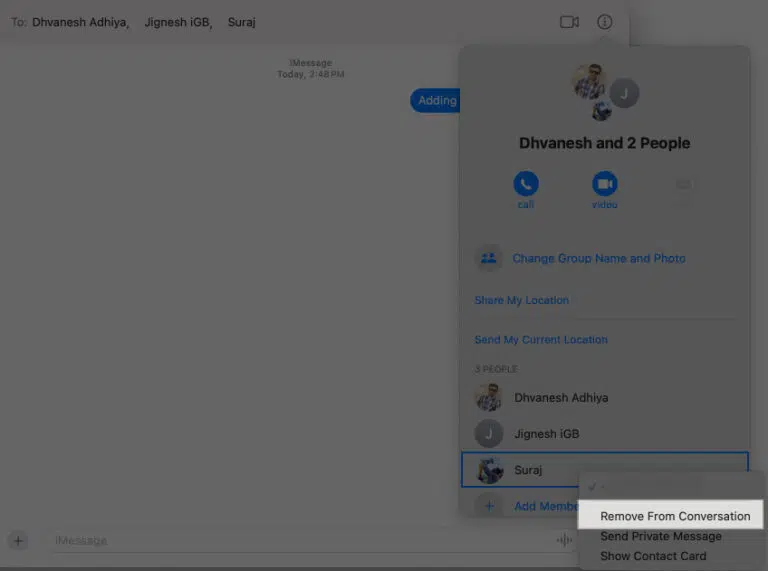The image size is (768, 571).
Task: Click the audio waveform record icon
Action: pos(565,541)
